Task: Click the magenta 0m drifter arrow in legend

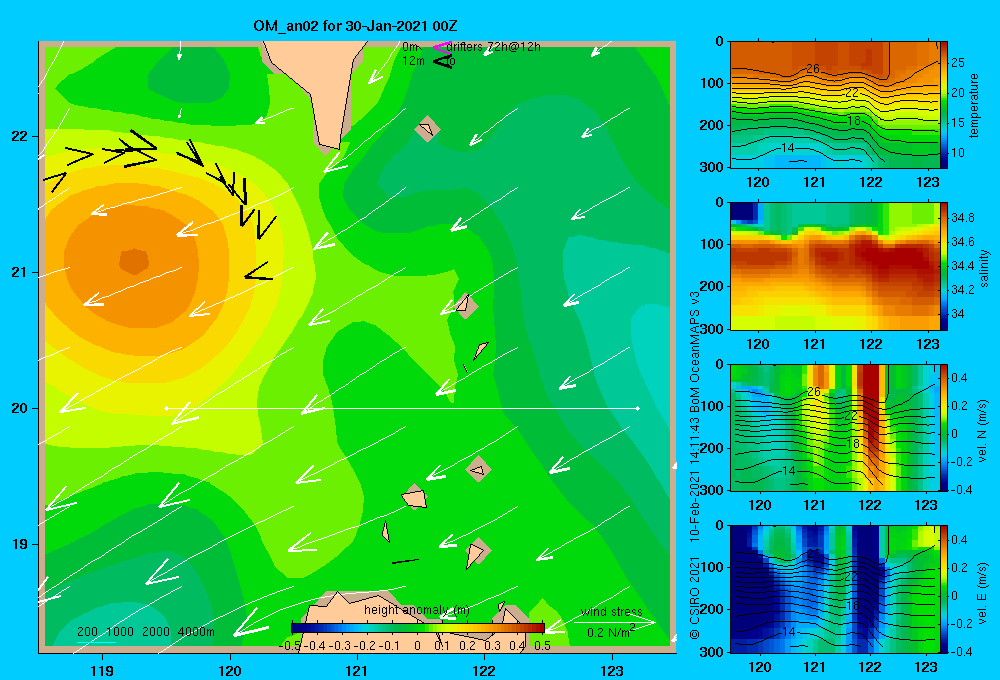Action: pyautogui.click(x=442, y=47)
